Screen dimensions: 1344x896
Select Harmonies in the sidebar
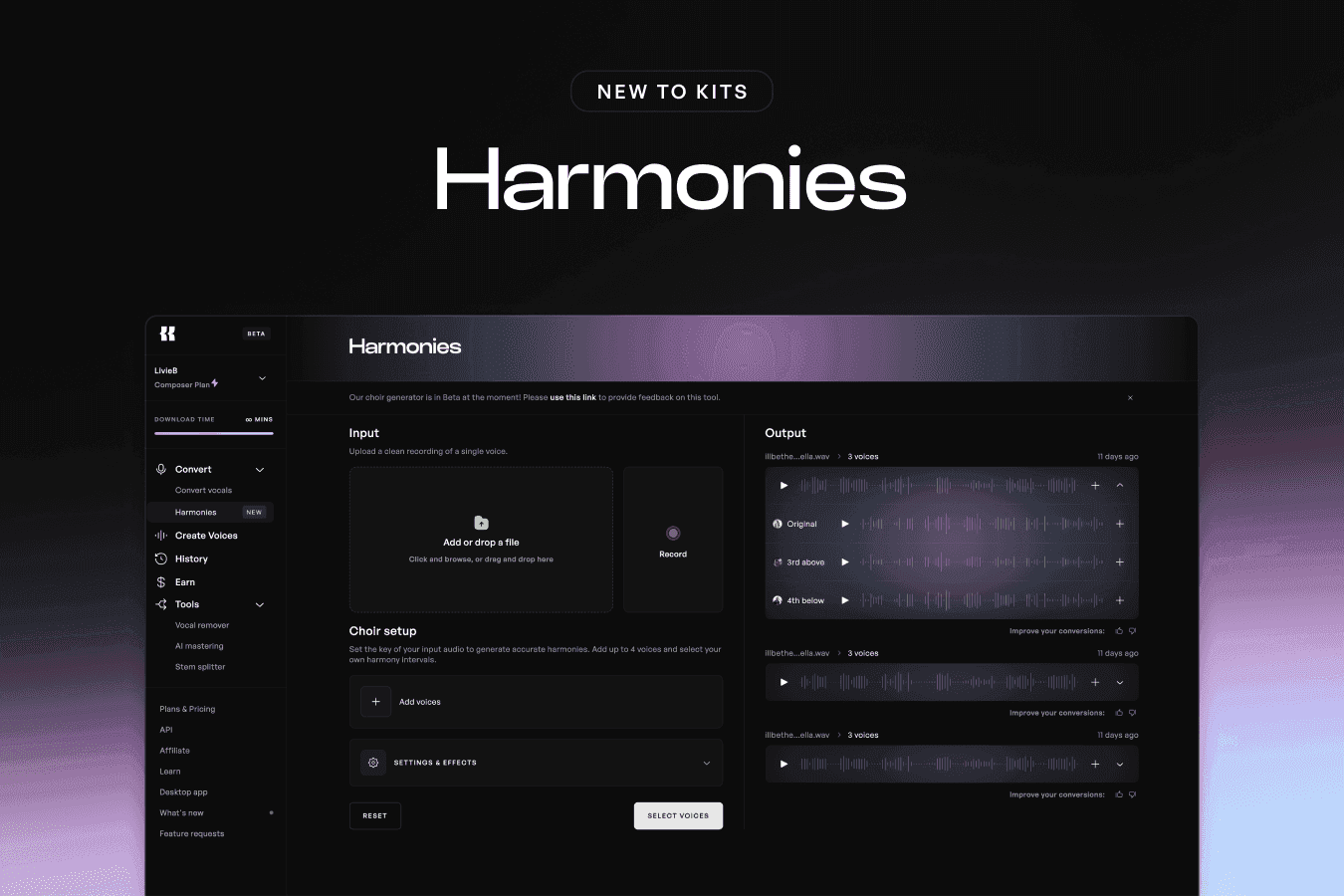[210, 513]
